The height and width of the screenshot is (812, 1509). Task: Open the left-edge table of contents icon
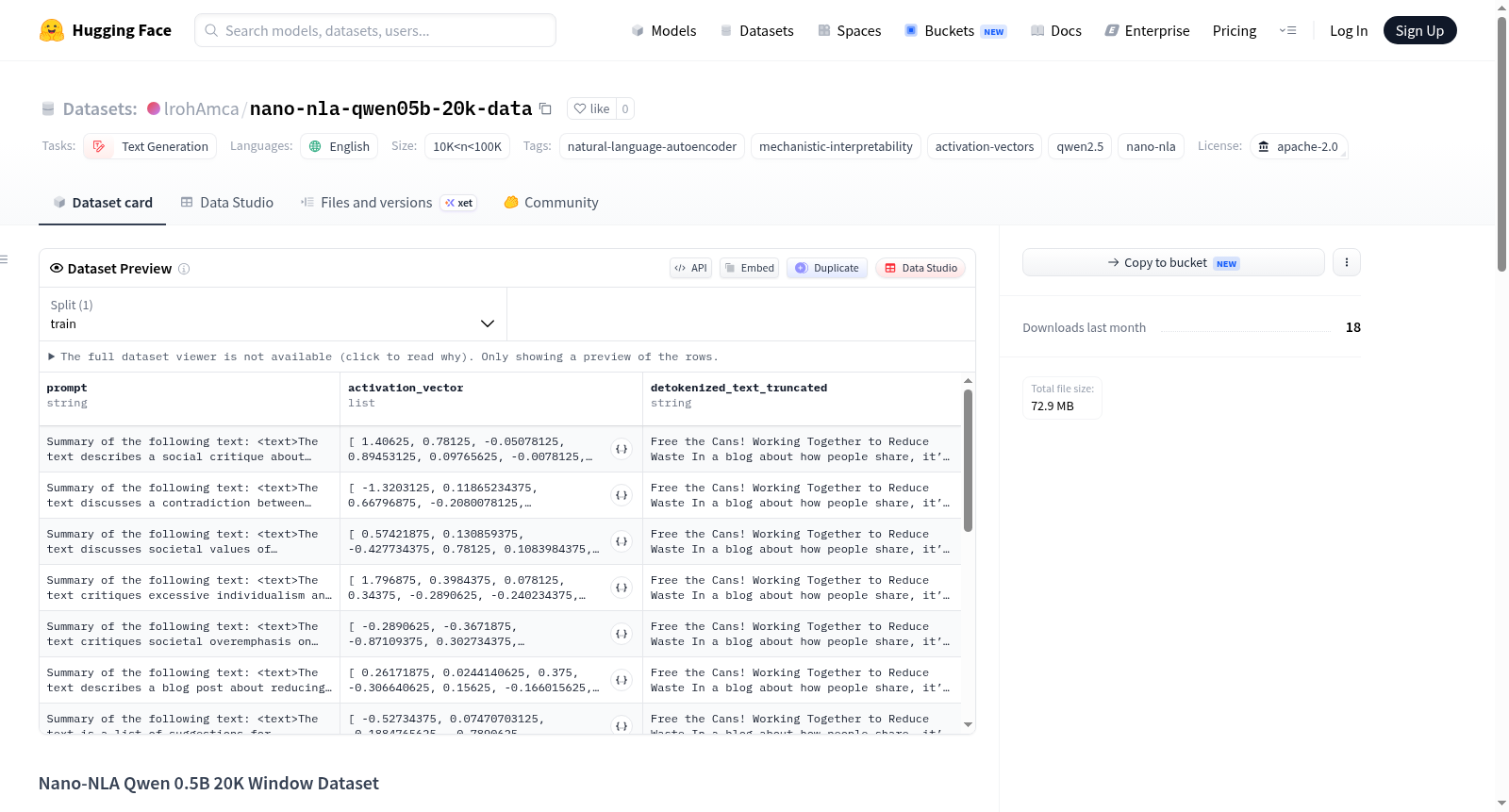(4, 259)
